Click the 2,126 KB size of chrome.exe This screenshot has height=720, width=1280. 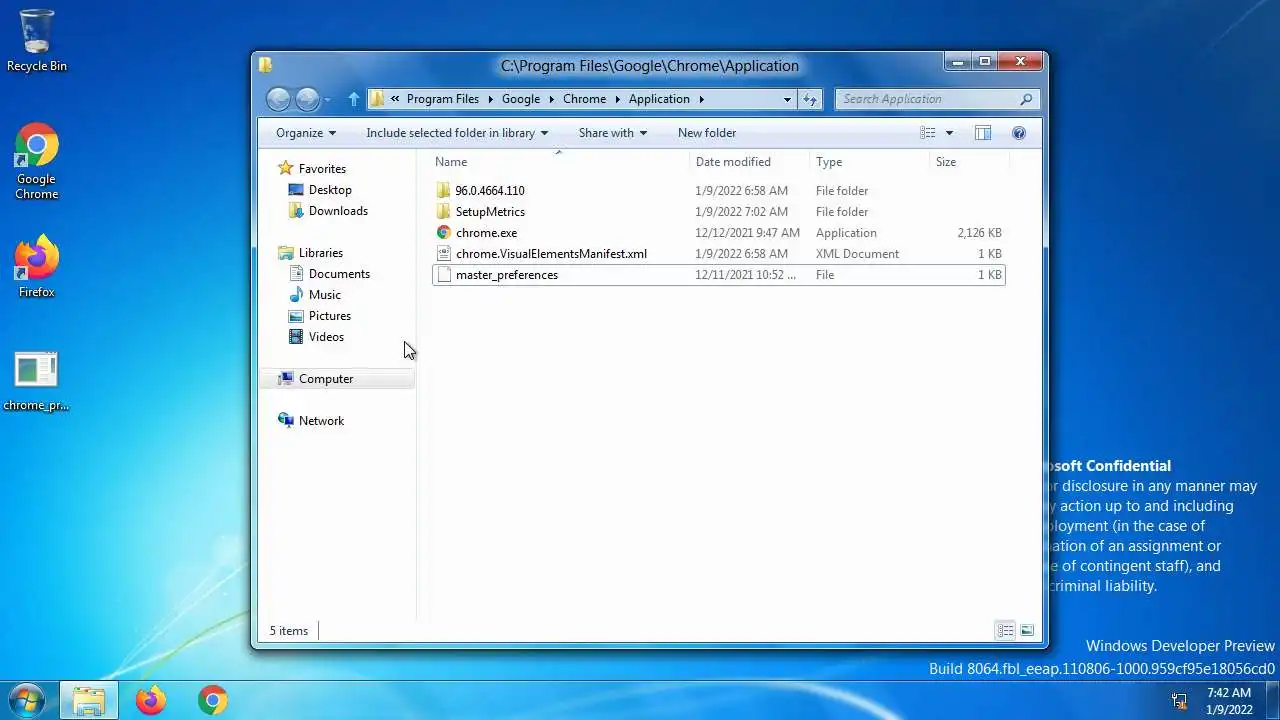tap(979, 233)
